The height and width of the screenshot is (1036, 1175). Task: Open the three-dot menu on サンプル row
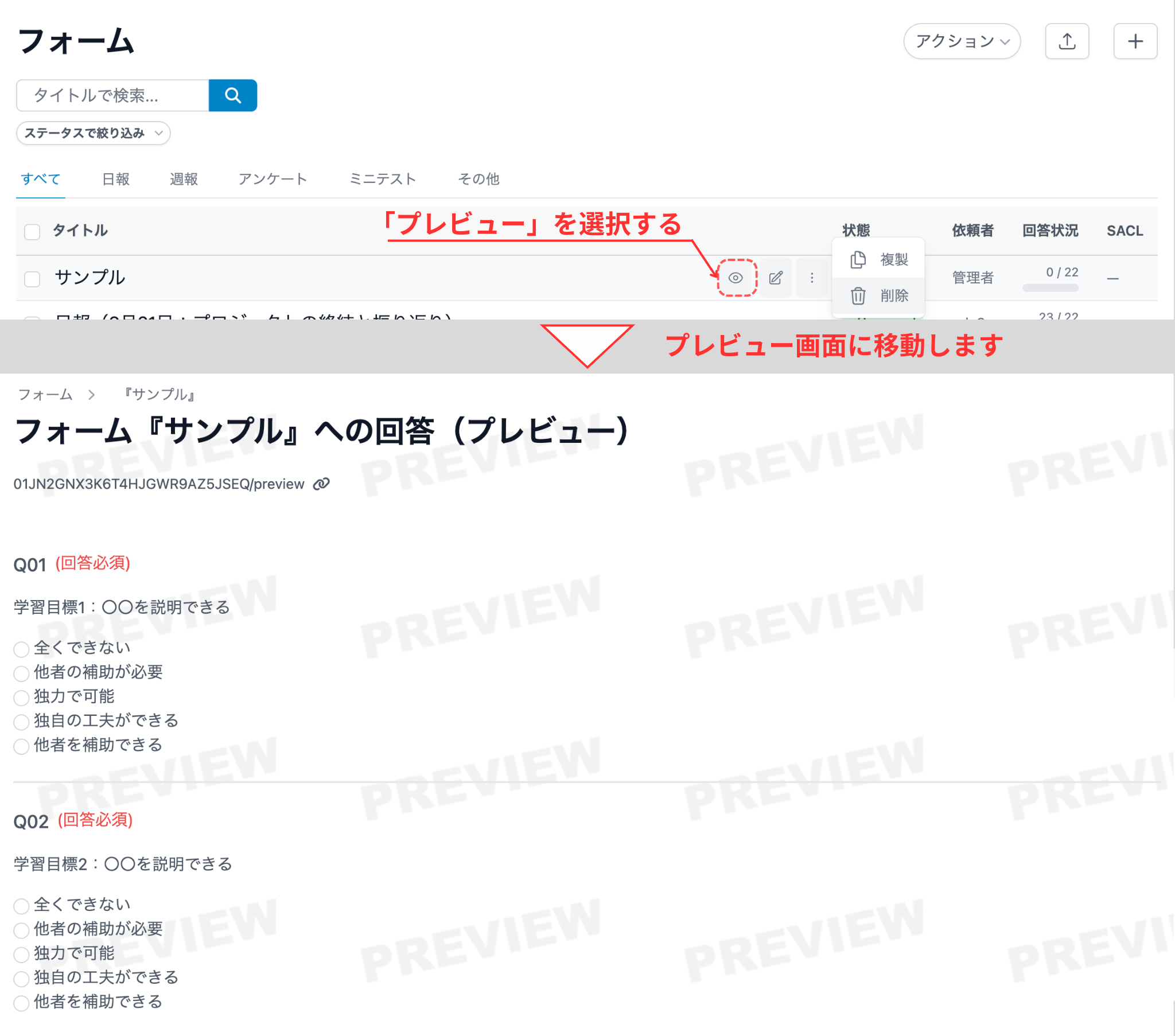tap(812, 278)
